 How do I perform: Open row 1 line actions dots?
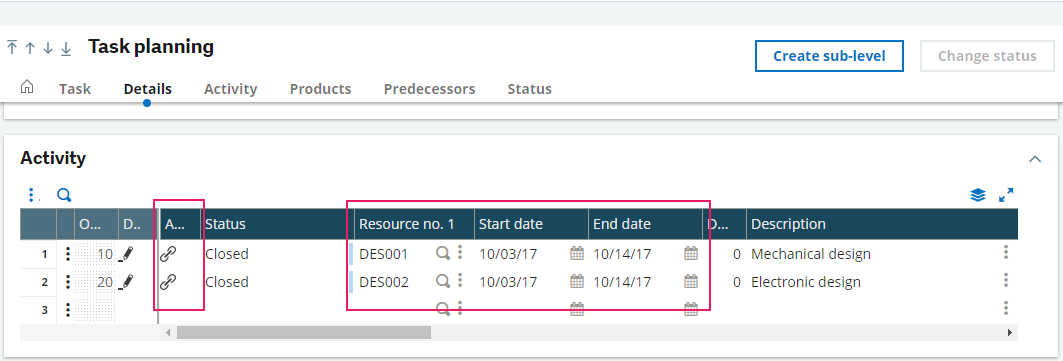(68, 254)
